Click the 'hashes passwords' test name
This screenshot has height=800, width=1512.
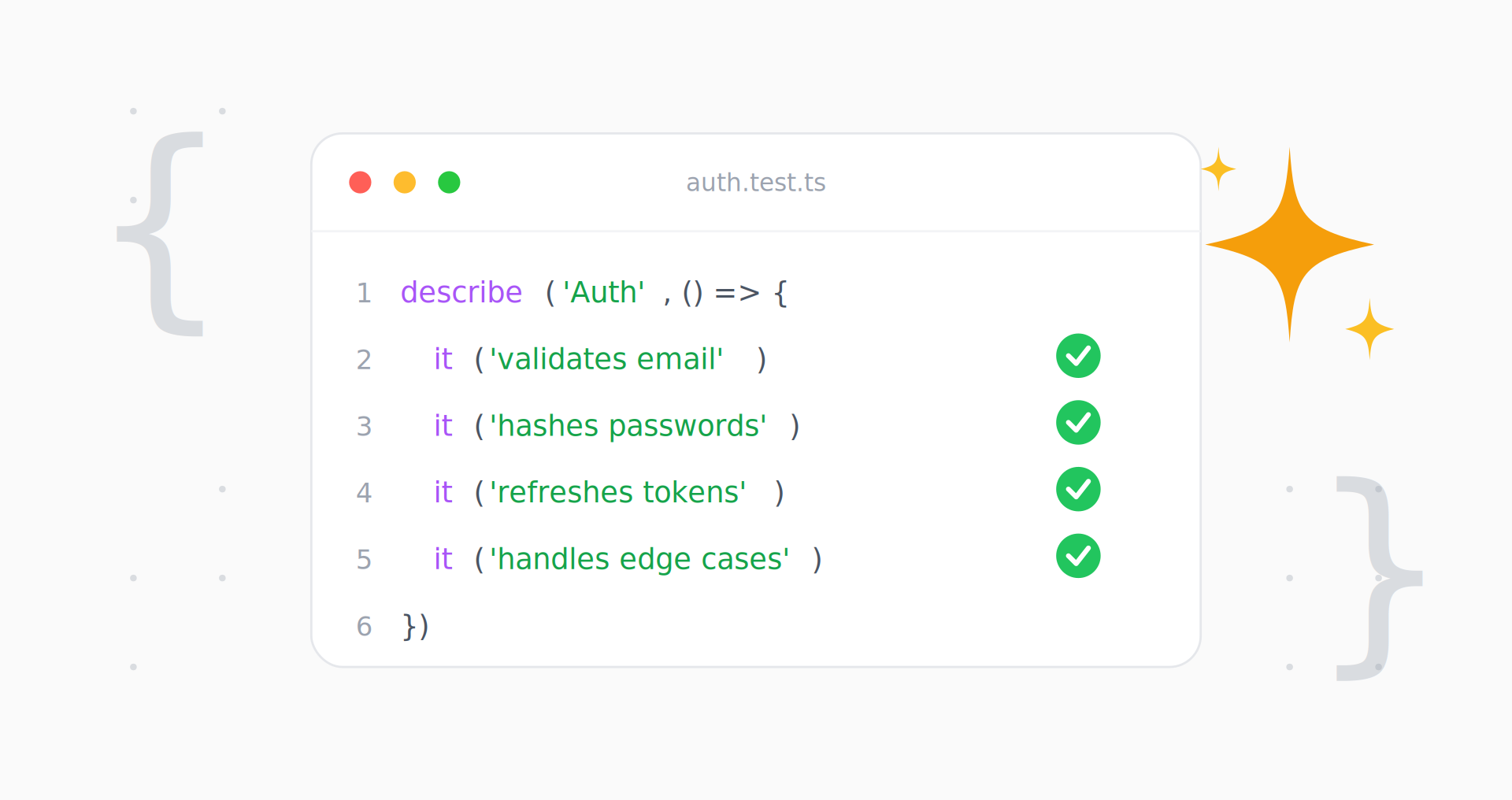tap(628, 426)
